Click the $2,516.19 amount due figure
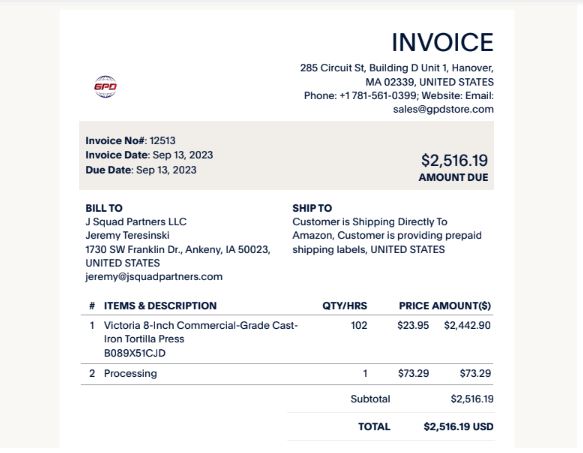 click(454, 160)
